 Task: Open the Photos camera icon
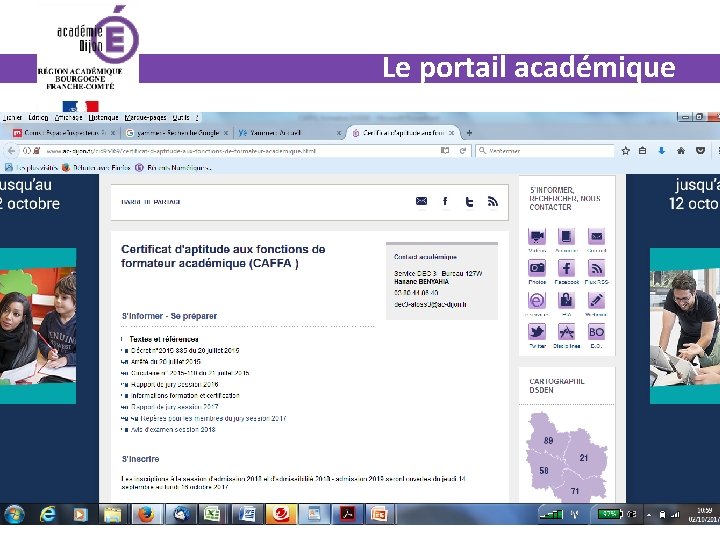coord(537,268)
